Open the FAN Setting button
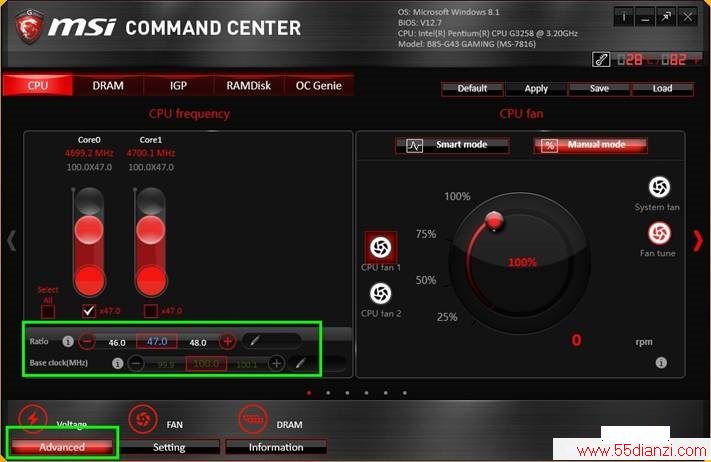711x462 pixels. (169, 447)
